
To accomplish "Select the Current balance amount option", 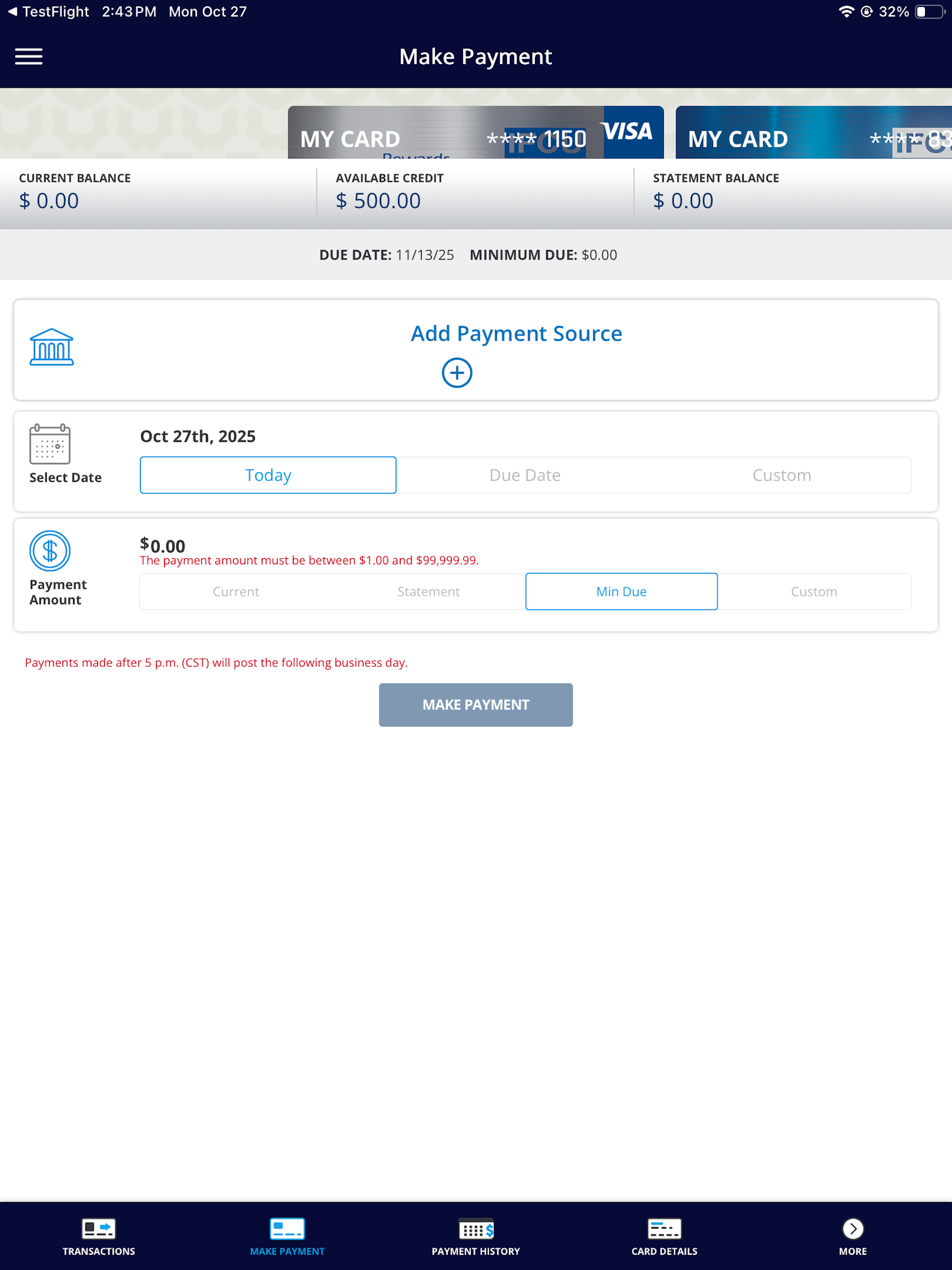I will pyautogui.click(x=236, y=591).
